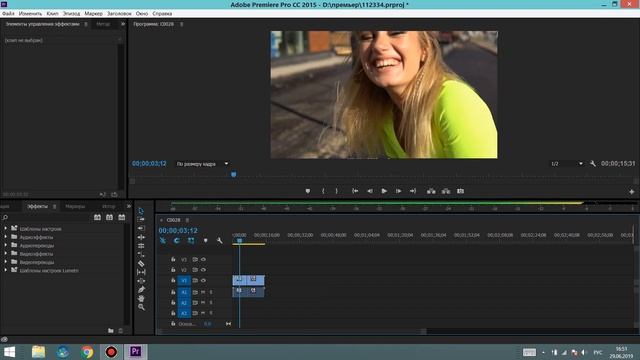
Task: Select the Razor tool
Action: [141, 263]
